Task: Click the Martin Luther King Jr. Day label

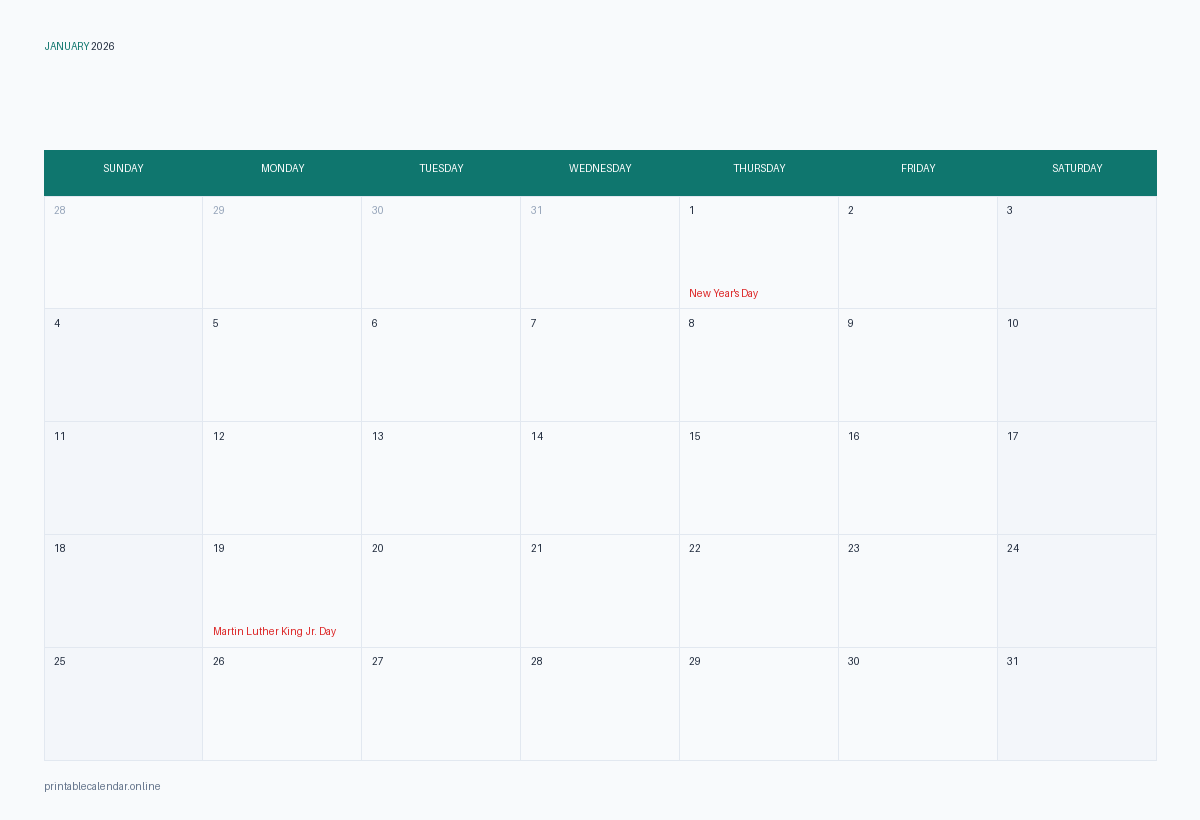Action: coord(275,631)
